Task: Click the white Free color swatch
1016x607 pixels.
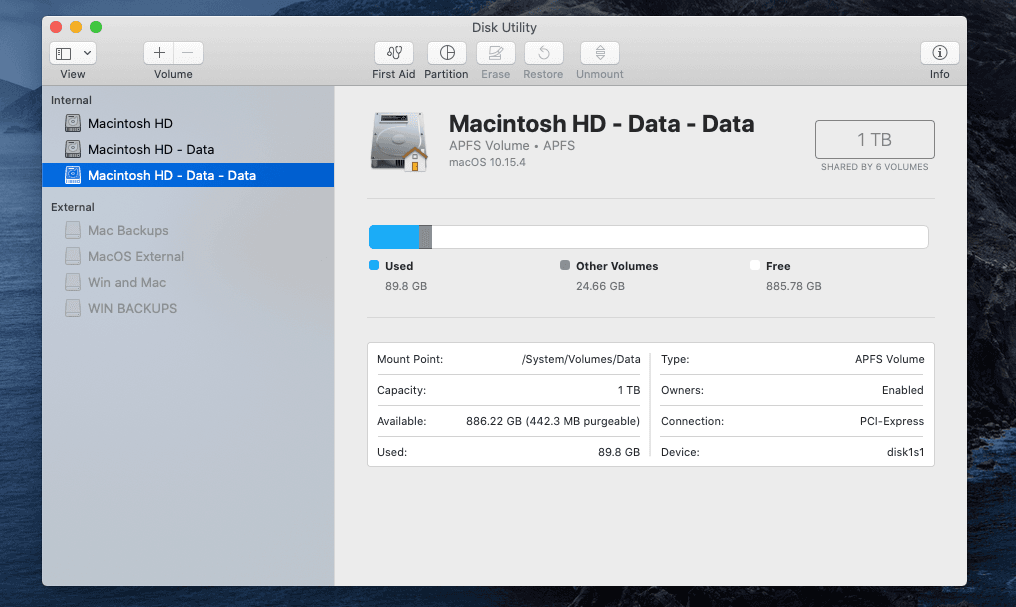Action: pyautogui.click(x=755, y=265)
